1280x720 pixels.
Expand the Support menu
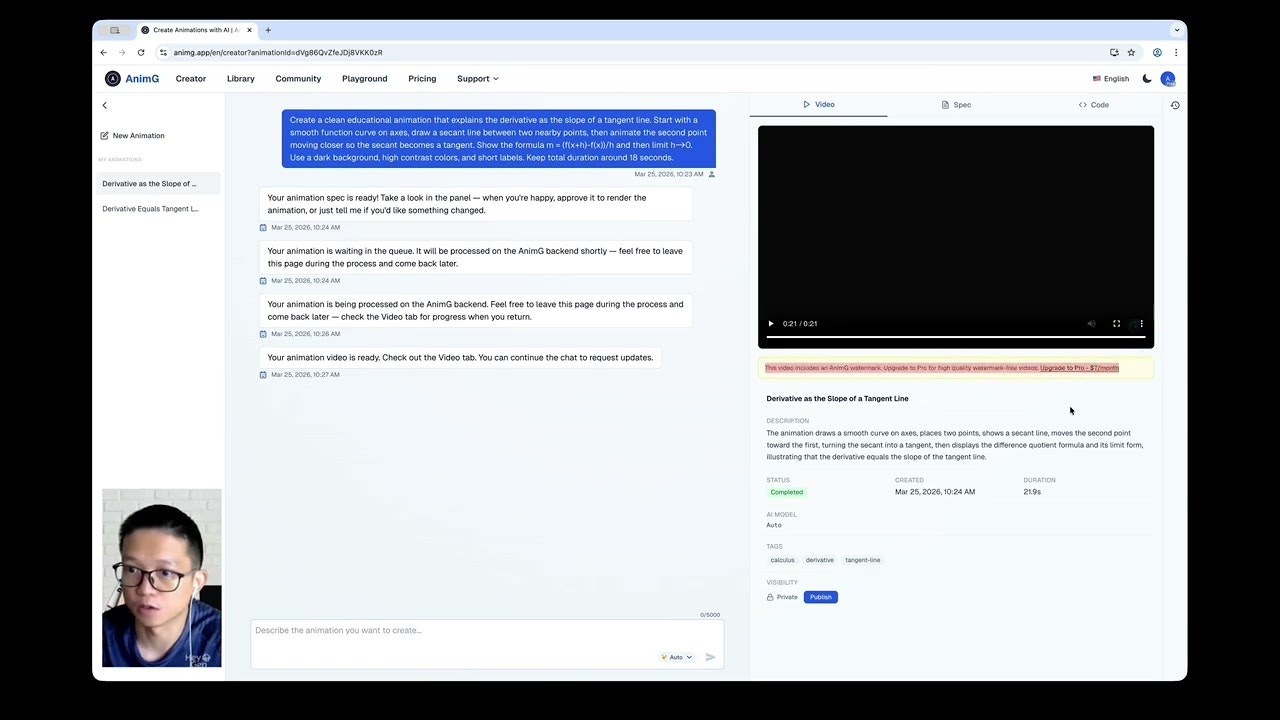click(477, 79)
